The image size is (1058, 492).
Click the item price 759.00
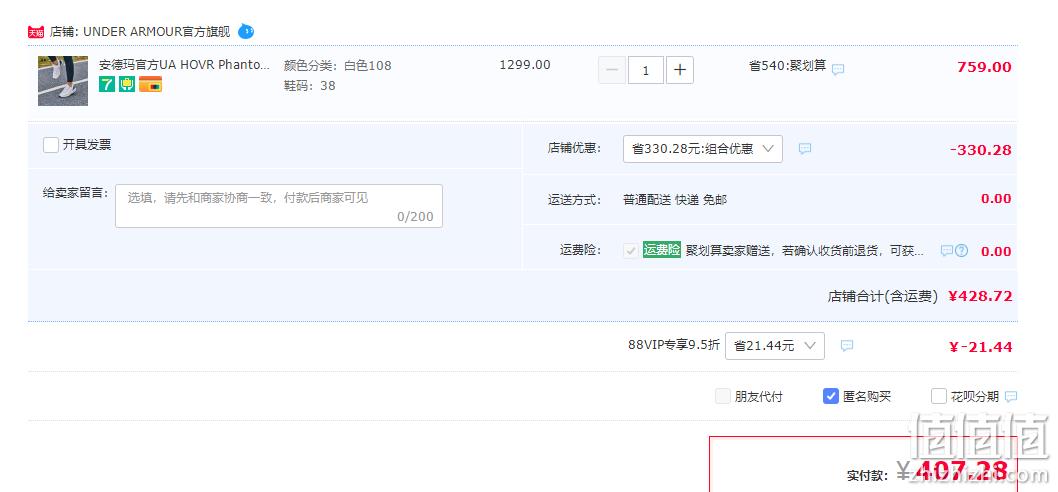tap(984, 67)
